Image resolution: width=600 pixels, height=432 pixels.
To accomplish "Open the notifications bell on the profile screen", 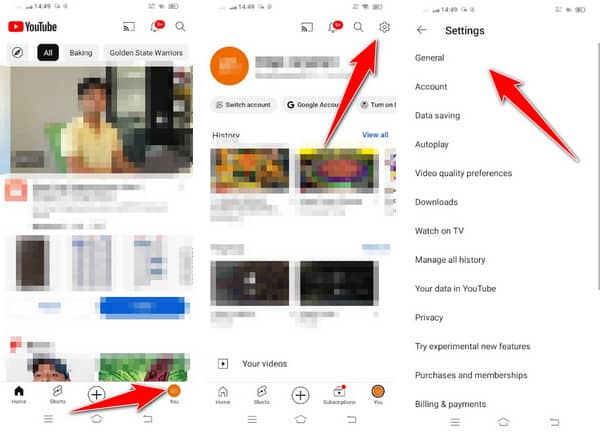I will 334,27.
